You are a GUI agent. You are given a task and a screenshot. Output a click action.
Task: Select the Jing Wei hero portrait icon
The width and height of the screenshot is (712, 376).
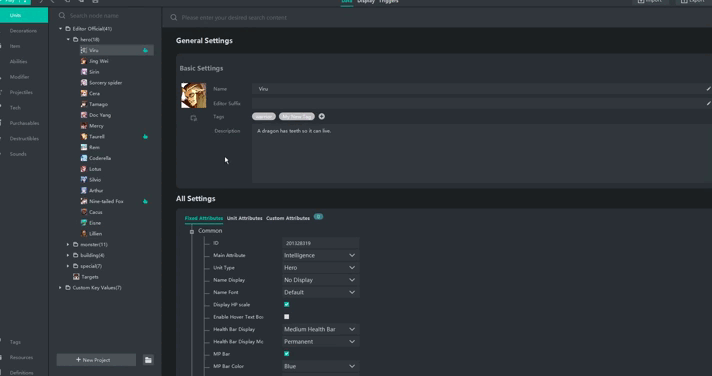pos(84,61)
